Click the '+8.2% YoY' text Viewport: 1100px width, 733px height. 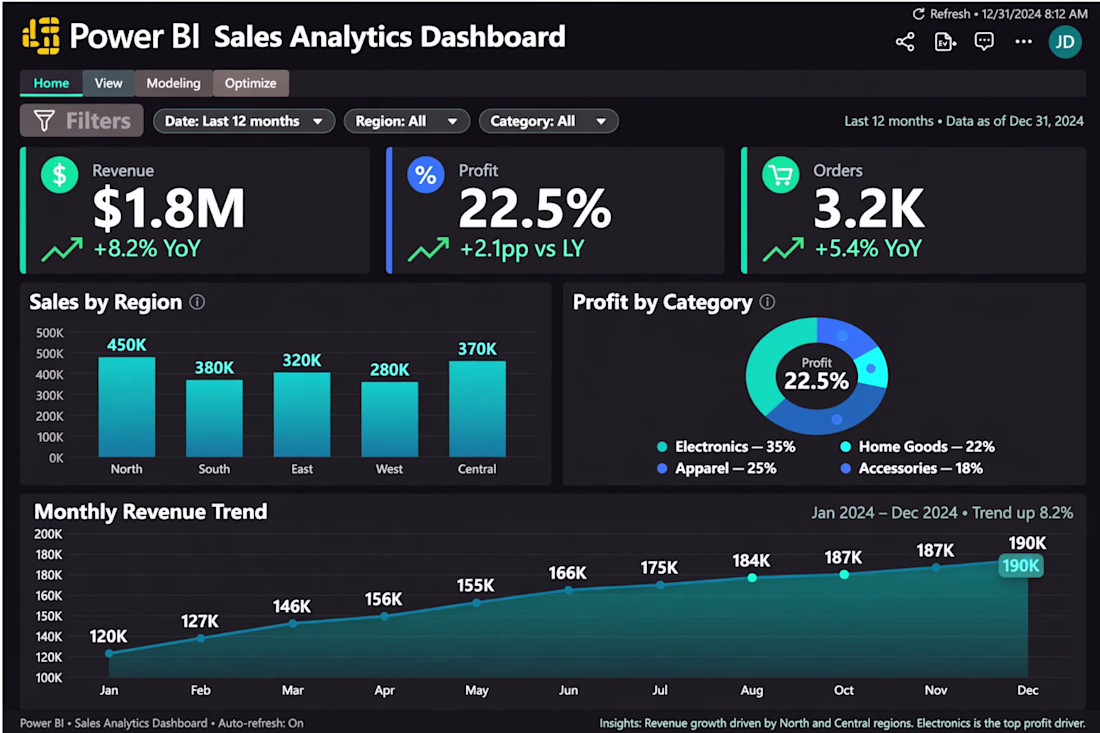147,249
